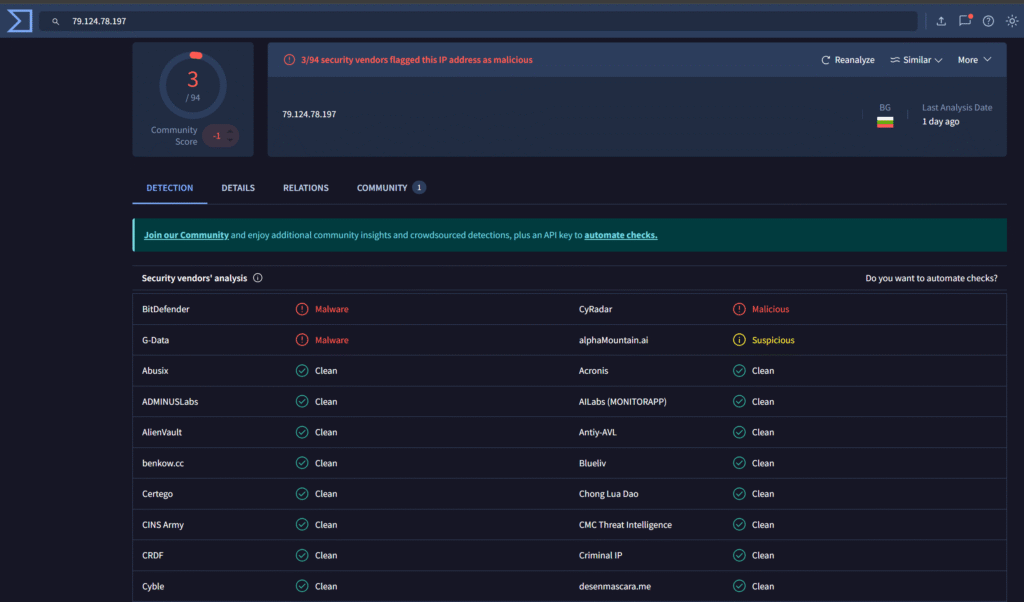Click the Reanalyze refresh icon
The height and width of the screenshot is (602, 1024).
825,60
